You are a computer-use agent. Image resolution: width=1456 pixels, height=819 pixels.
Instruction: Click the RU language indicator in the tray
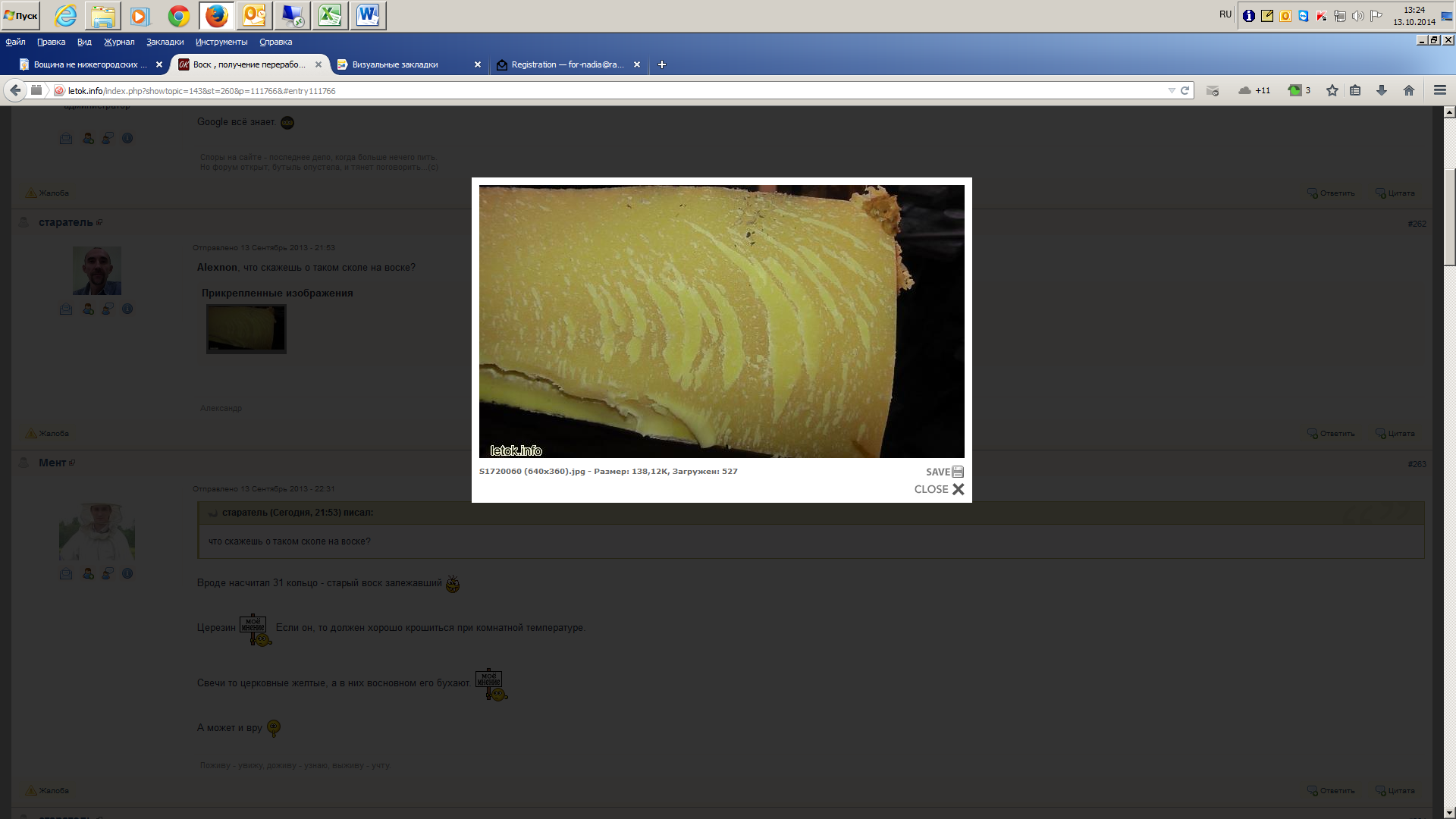point(1225,14)
